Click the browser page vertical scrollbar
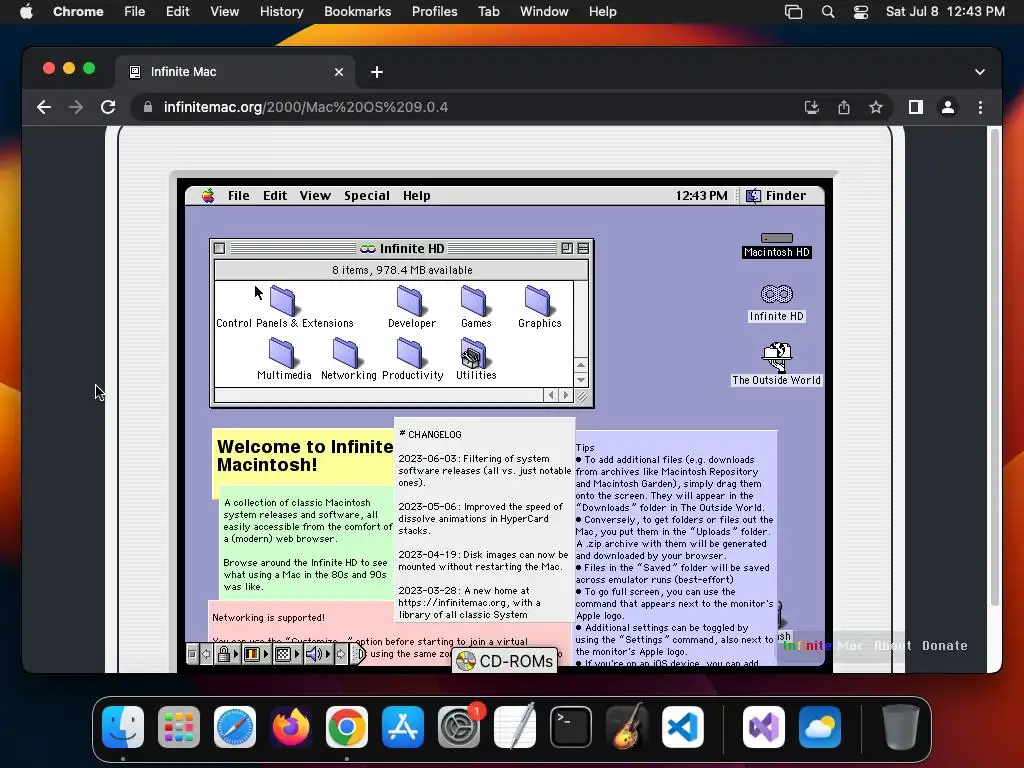The height and width of the screenshot is (768, 1024). [x=995, y=368]
